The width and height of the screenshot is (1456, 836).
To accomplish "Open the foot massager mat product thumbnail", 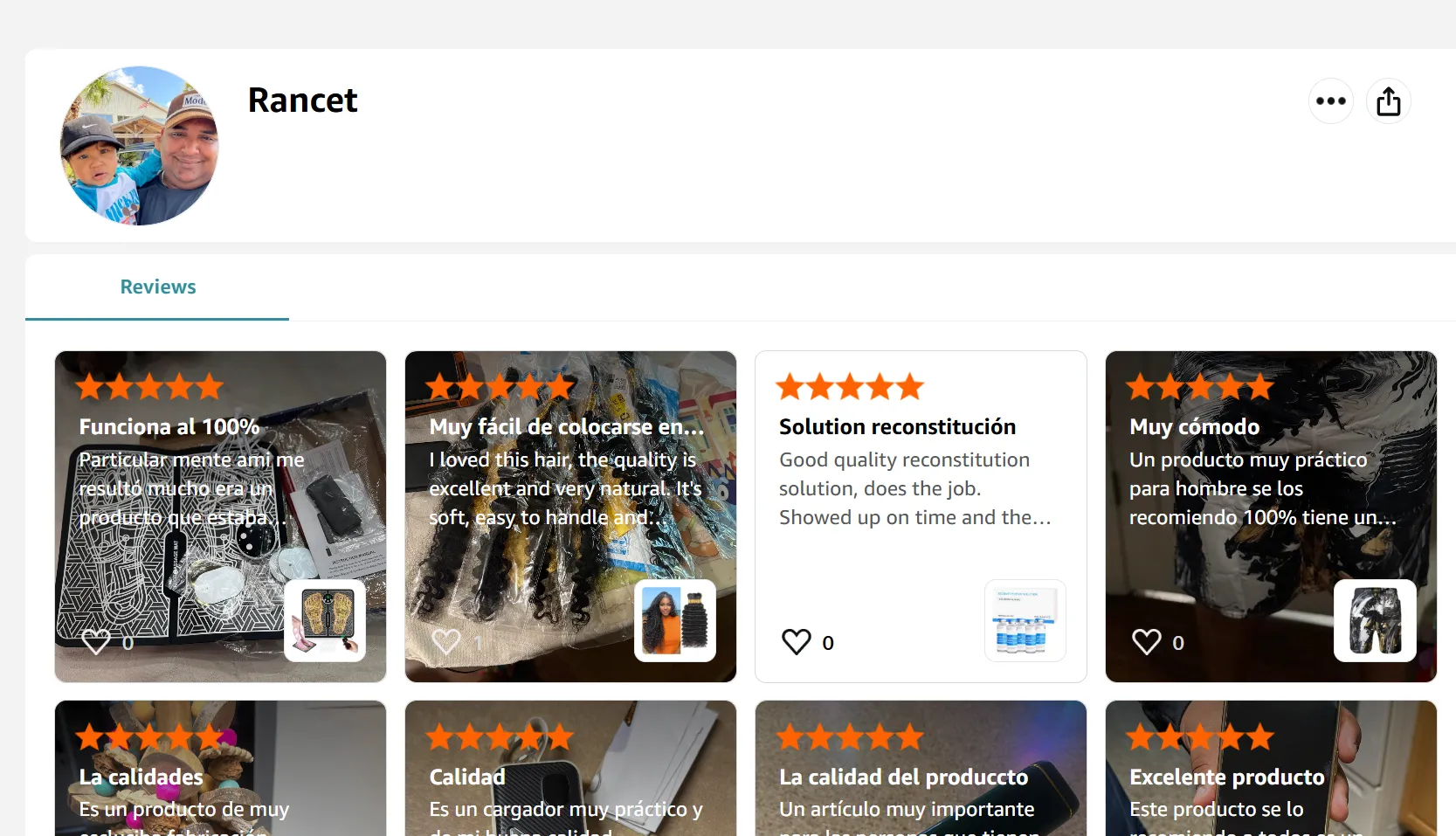I will tap(325, 620).
